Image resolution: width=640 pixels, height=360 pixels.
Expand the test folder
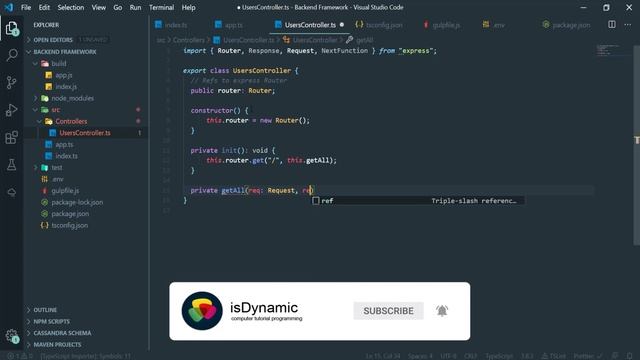pyautogui.click(x=57, y=167)
